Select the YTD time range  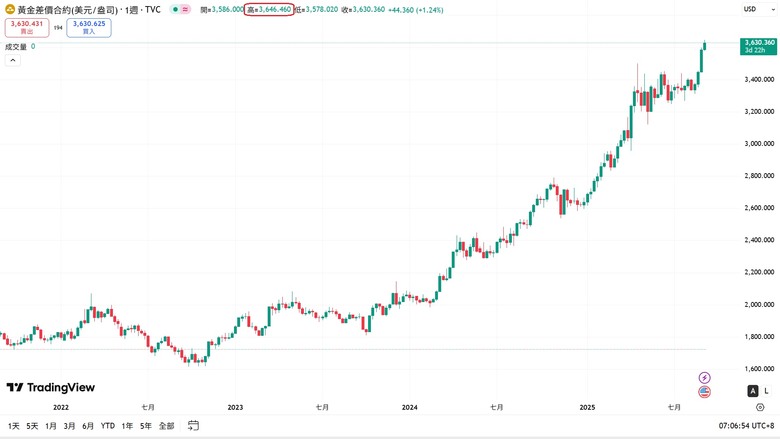click(x=107, y=426)
